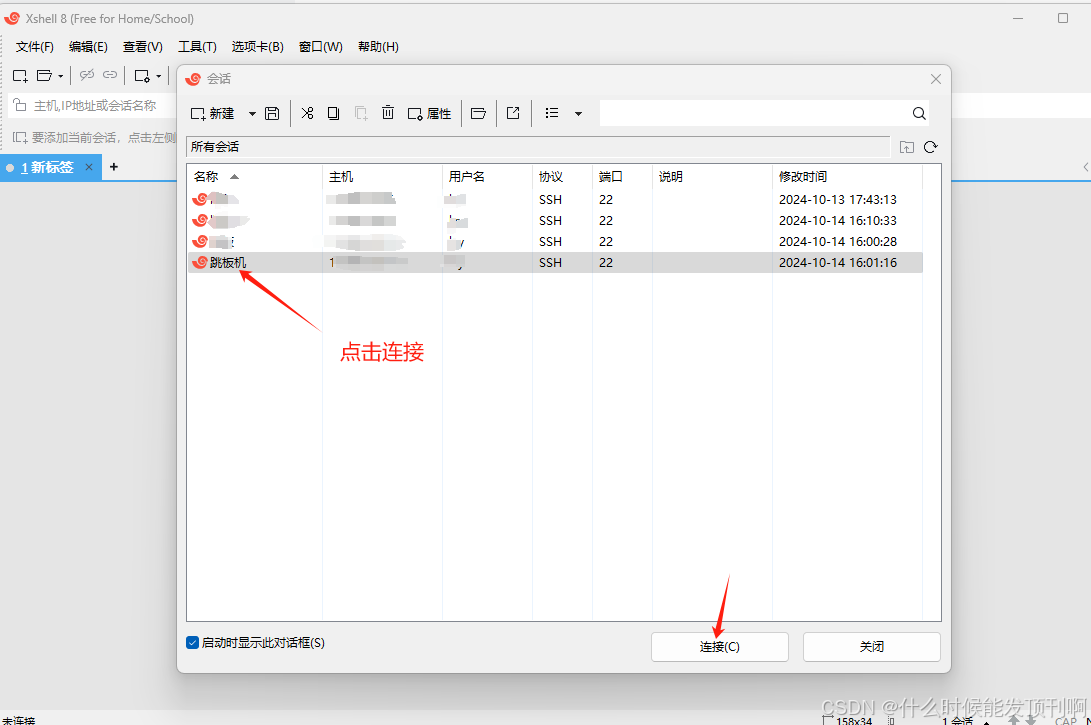Image resolution: width=1091 pixels, height=725 pixels.
Task: Expand the properties dropdown in main toolbar
Action: pyautogui.click(x=159, y=76)
